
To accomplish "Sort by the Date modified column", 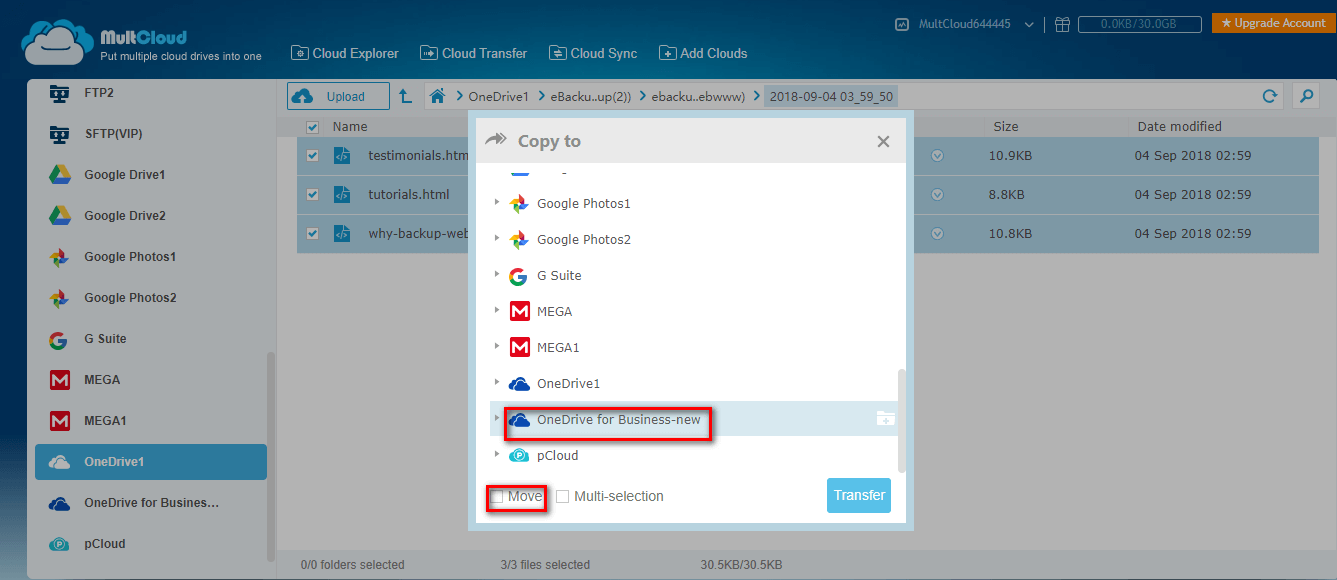I will (1179, 127).
